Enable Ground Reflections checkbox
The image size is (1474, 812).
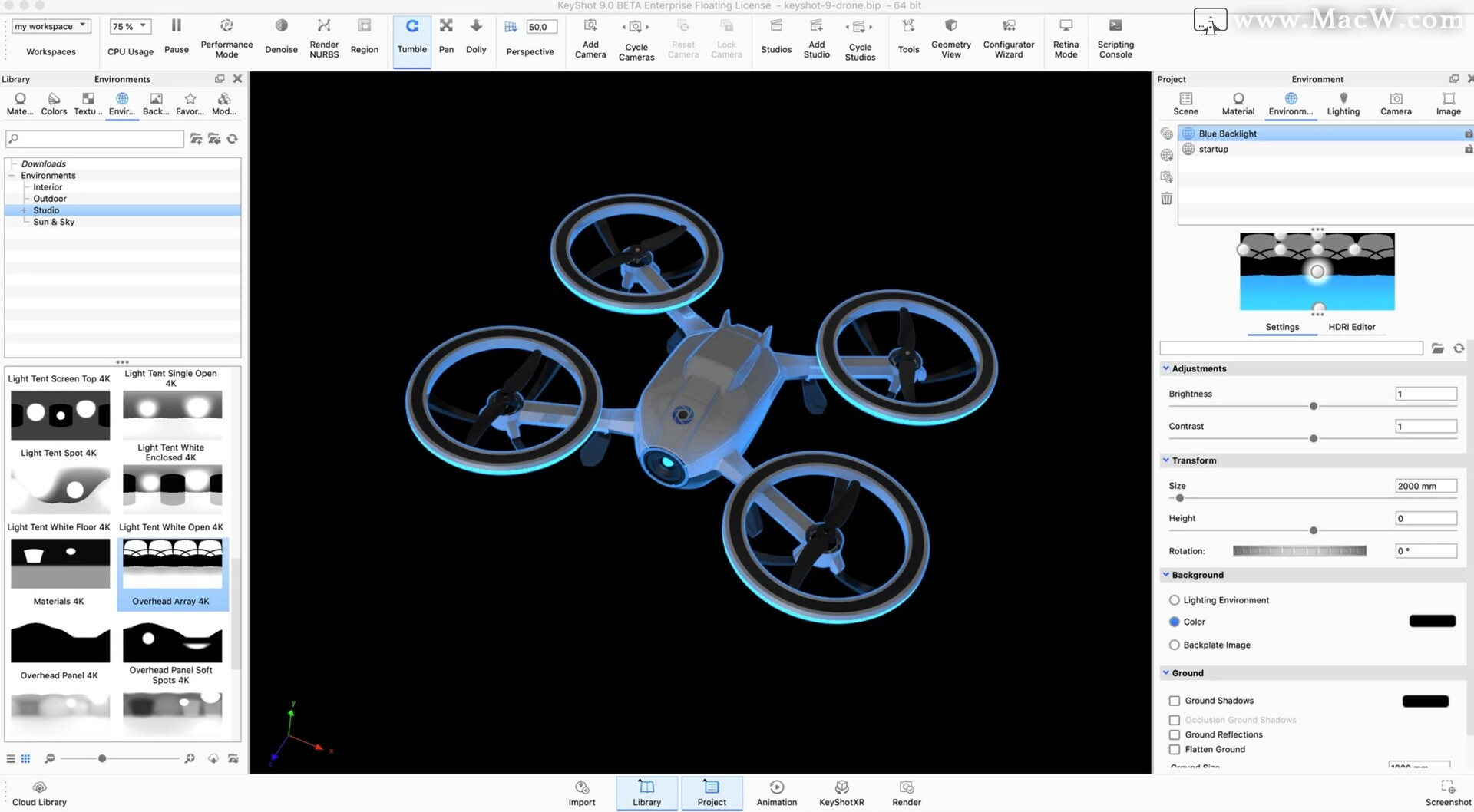click(x=1174, y=734)
